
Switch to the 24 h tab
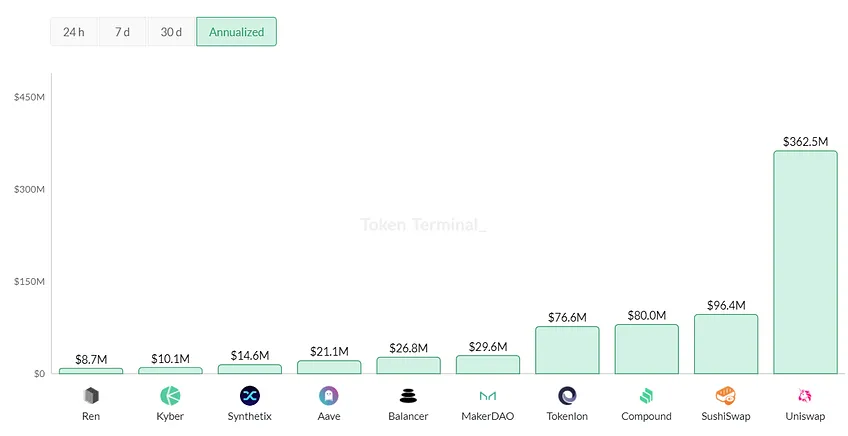click(x=74, y=32)
